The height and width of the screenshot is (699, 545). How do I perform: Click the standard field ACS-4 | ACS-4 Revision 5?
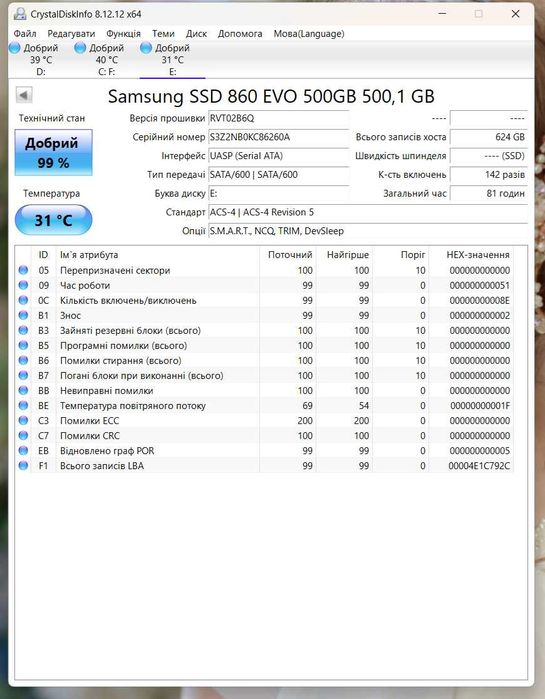[368, 212]
